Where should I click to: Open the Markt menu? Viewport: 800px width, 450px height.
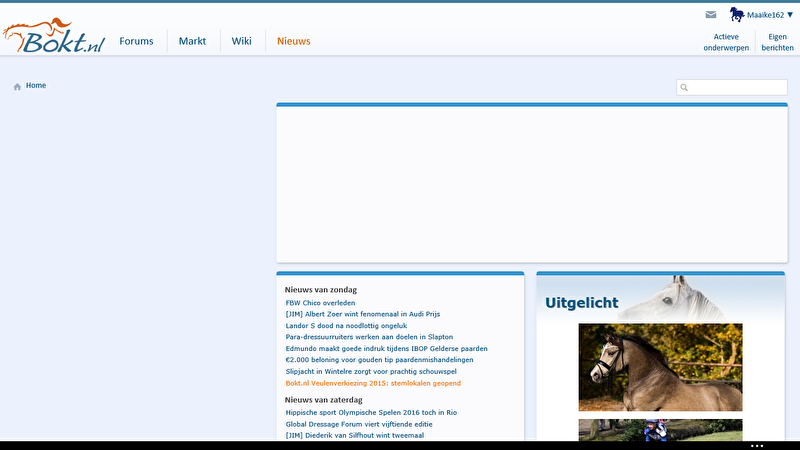pyautogui.click(x=192, y=41)
